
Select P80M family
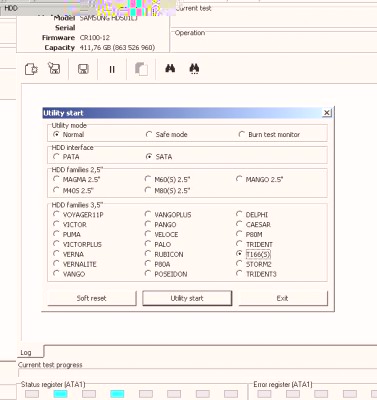pyautogui.click(x=239, y=234)
